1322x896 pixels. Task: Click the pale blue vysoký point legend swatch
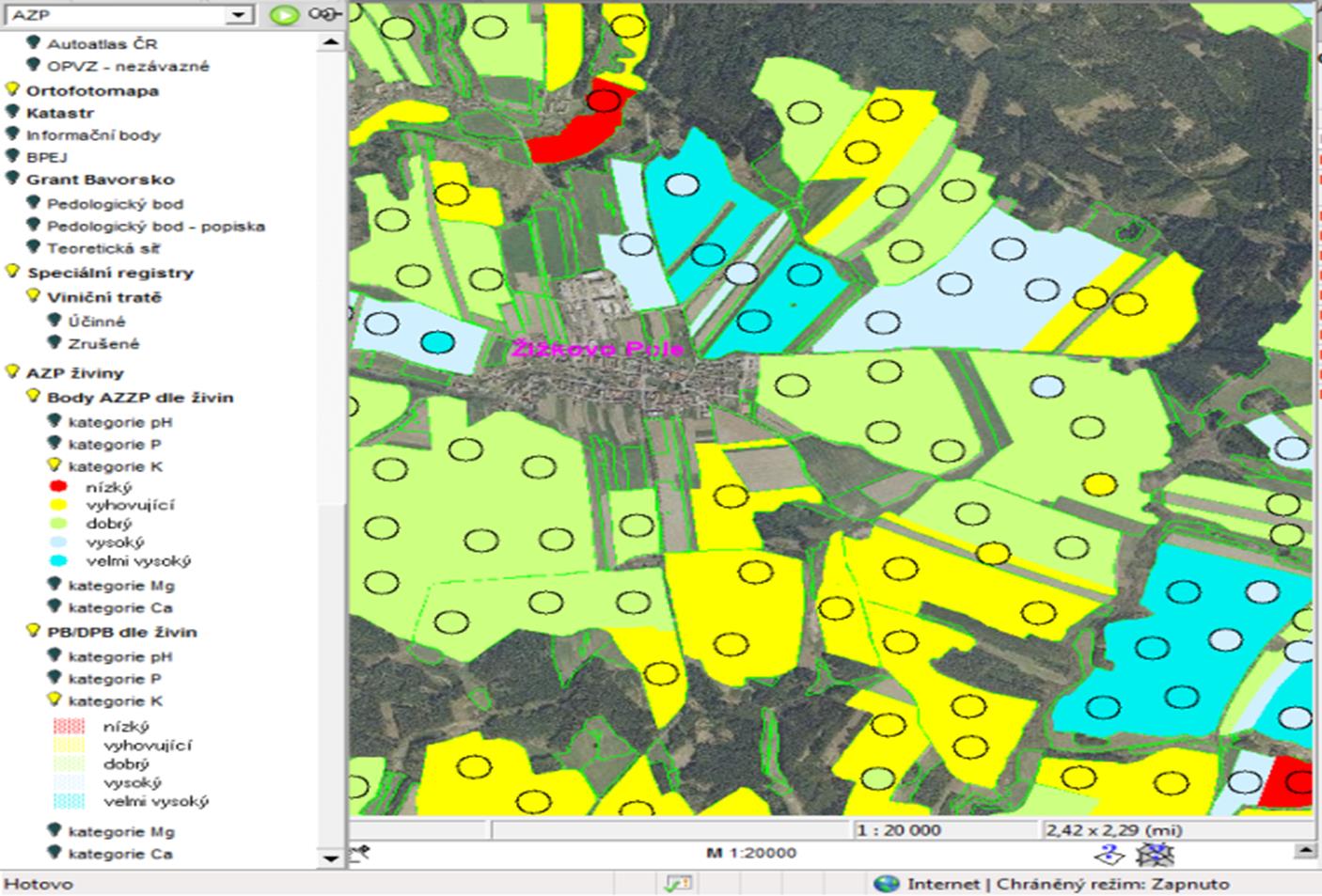(x=58, y=542)
